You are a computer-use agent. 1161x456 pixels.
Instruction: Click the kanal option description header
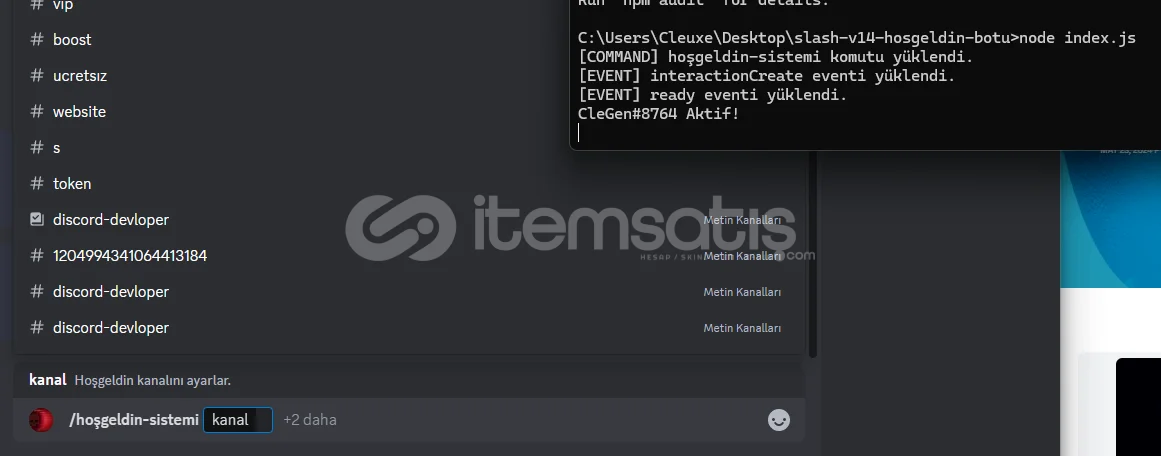(130, 380)
